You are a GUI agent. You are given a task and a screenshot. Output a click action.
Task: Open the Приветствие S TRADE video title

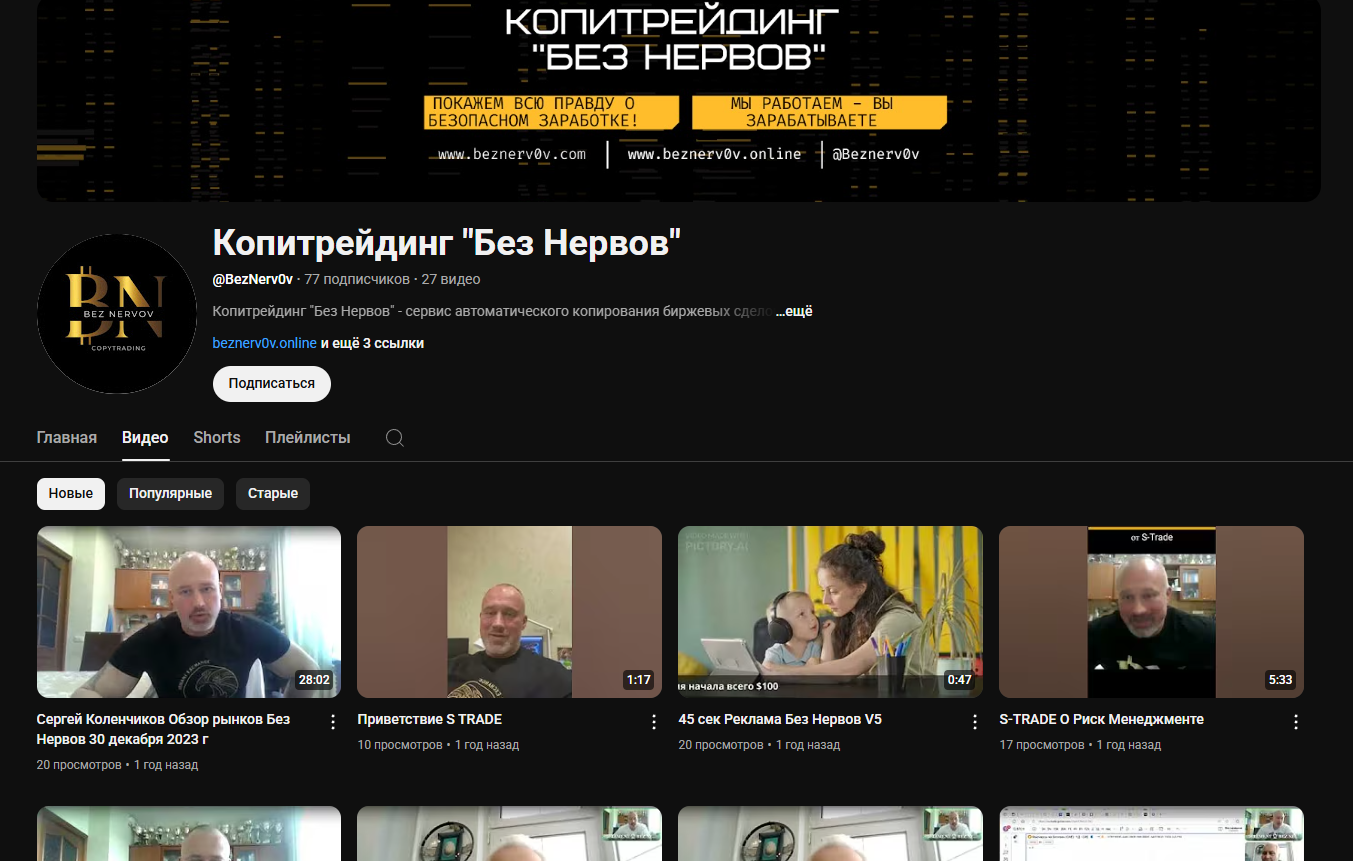click(430, 719)
